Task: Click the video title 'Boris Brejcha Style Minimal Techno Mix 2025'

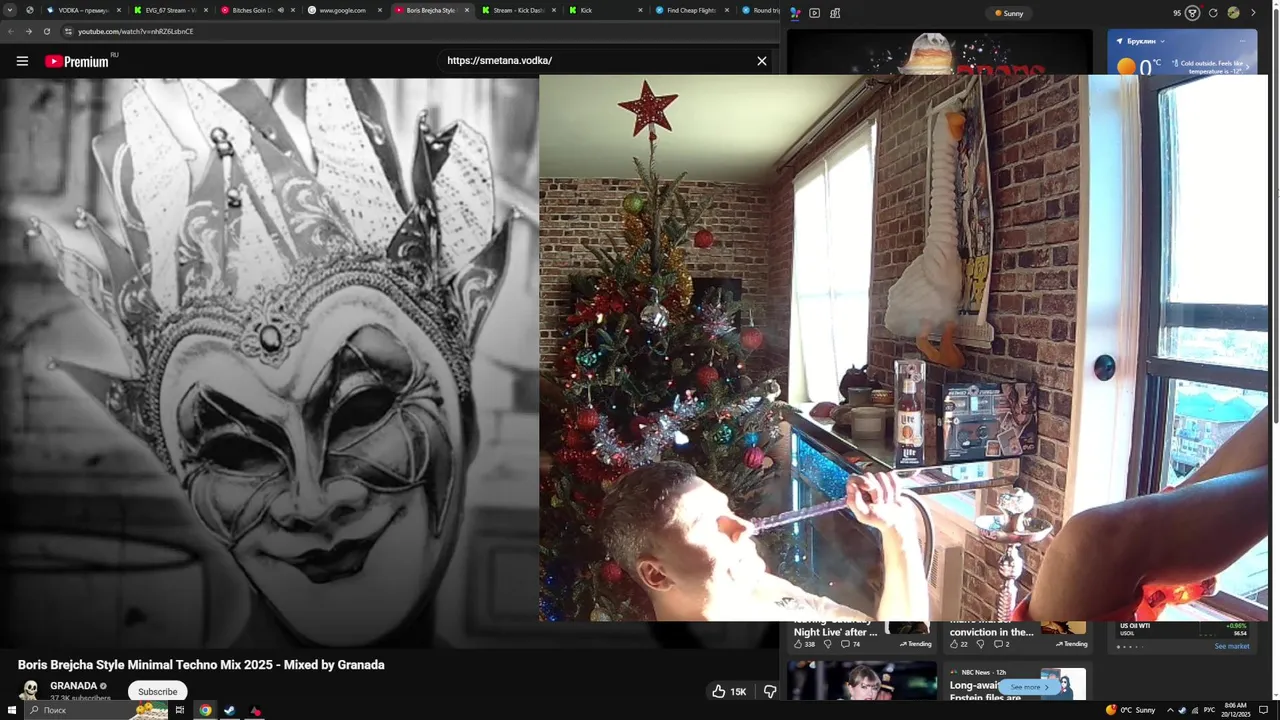Action: [x=201, y=665]
